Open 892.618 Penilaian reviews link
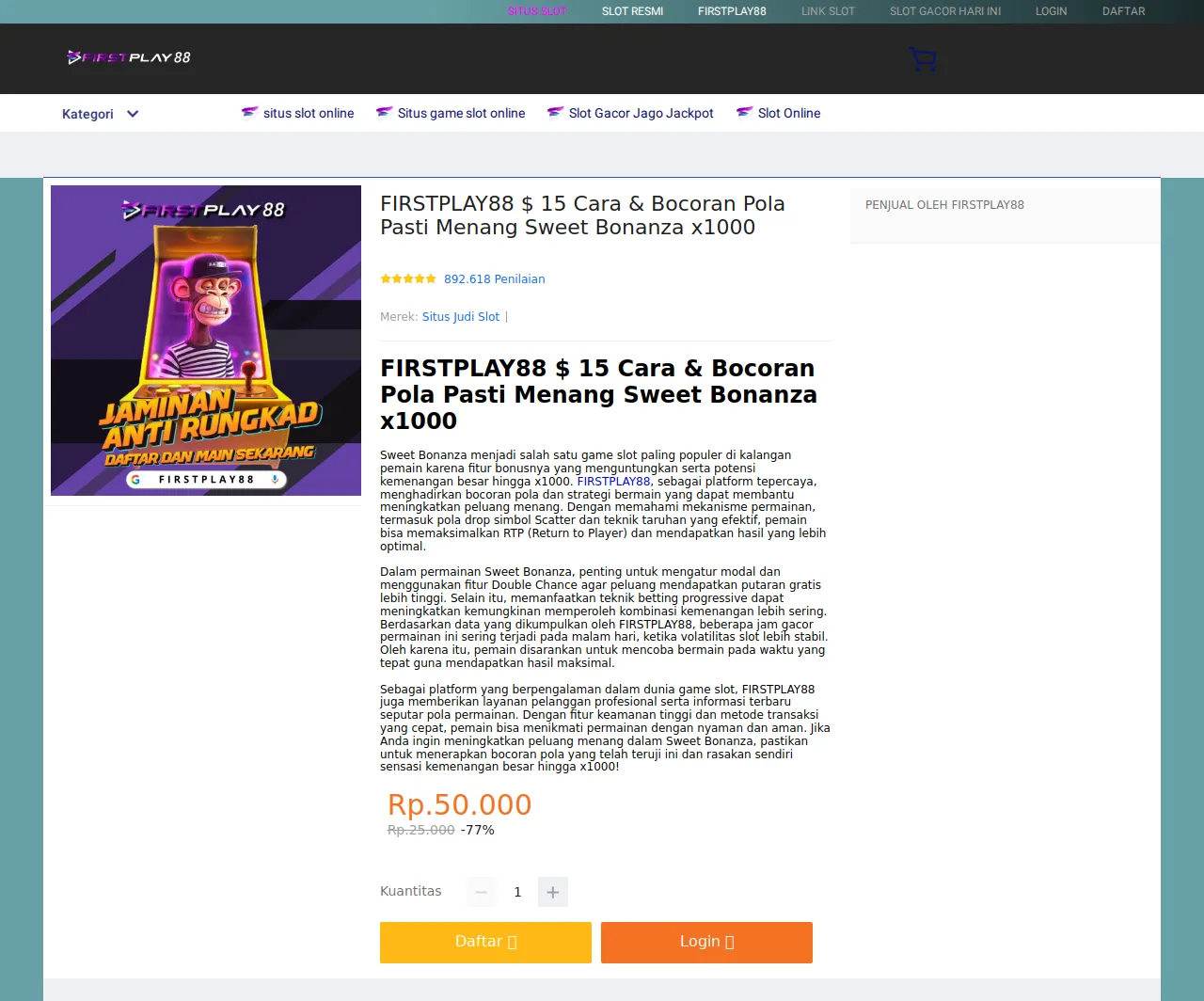Image resolution: width=1204 pixels, height=1001 pixels. tap(494, 279)
